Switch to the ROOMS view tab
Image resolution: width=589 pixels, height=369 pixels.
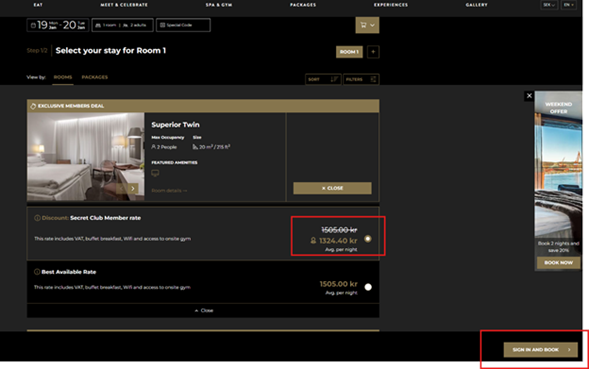pyautogui.click(x=63, y=77)
